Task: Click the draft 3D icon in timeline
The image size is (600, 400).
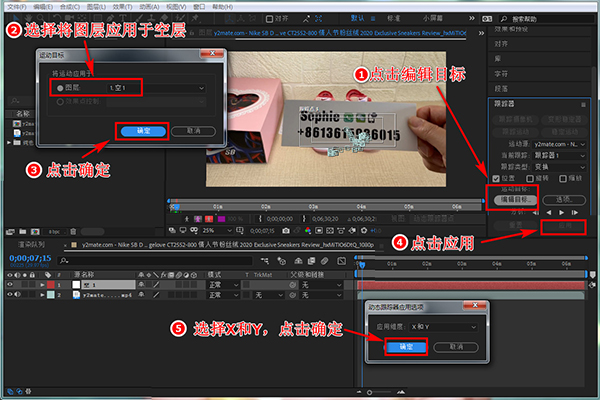Action: [282, 261]
